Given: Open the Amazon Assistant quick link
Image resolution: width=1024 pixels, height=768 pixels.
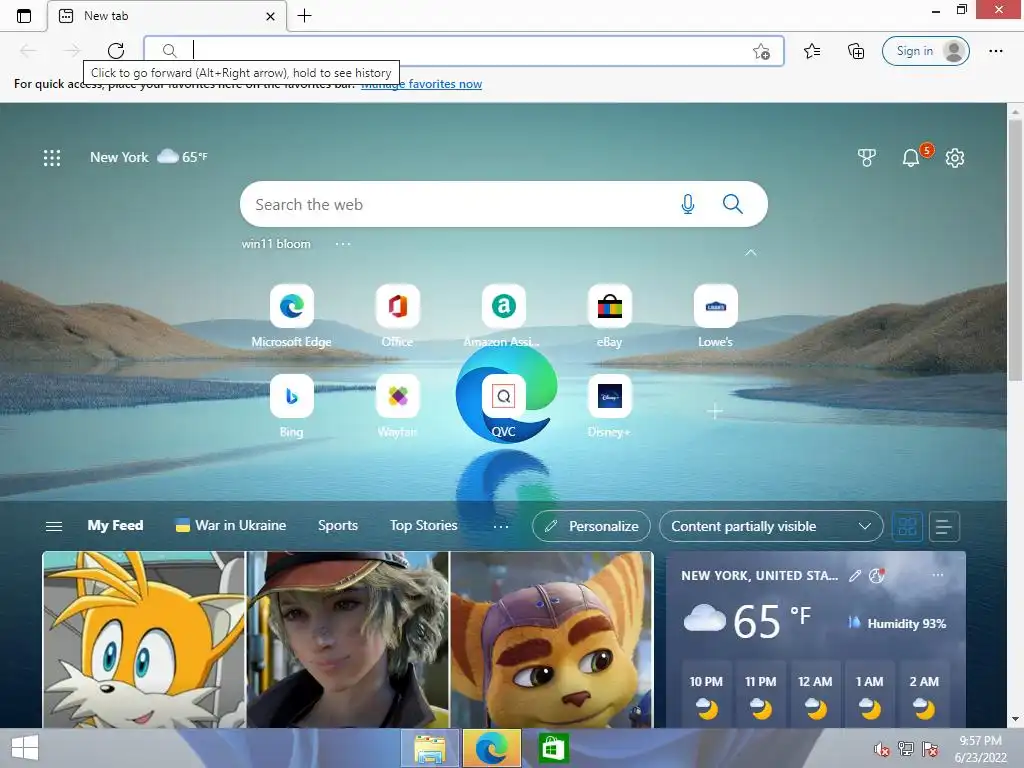Looking at the screenshot, I should tap(503, 315).
